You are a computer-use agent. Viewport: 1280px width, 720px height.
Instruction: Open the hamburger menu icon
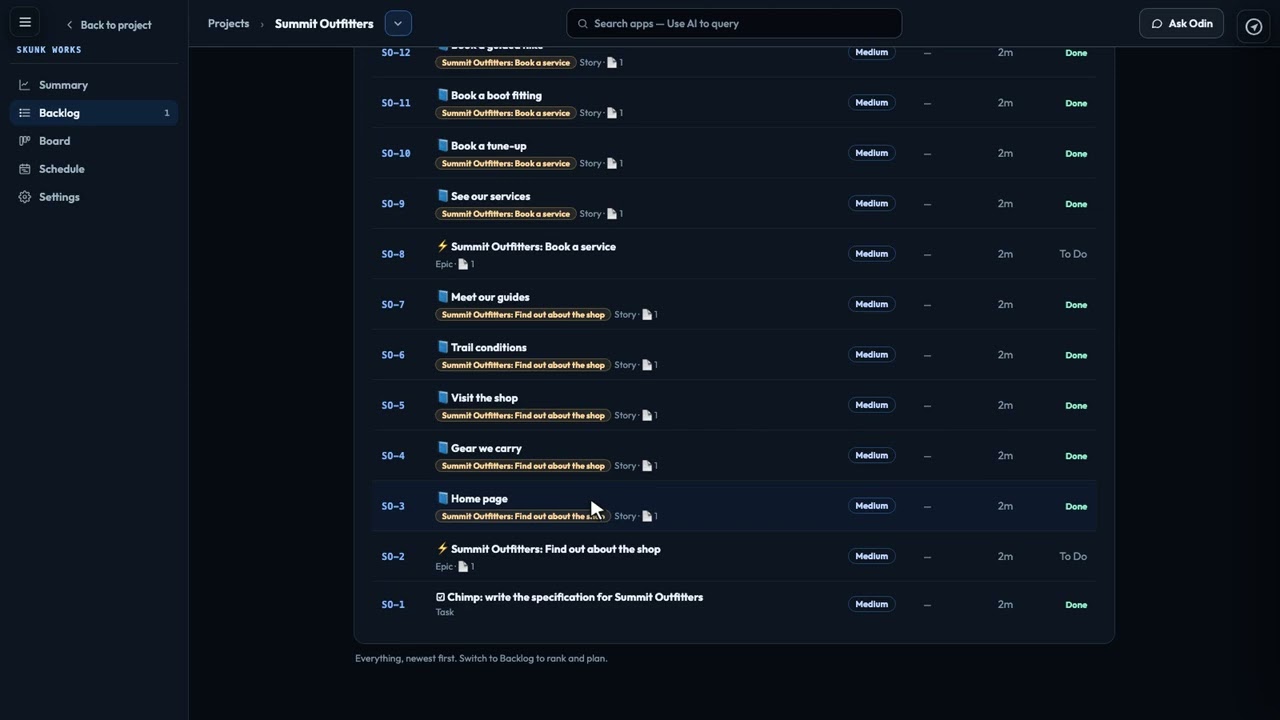(25, 23)
